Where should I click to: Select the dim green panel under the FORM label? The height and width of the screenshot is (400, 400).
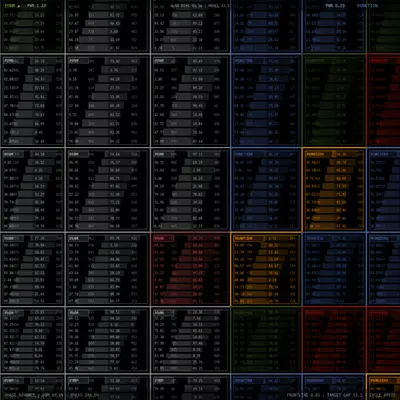(32, 27)
